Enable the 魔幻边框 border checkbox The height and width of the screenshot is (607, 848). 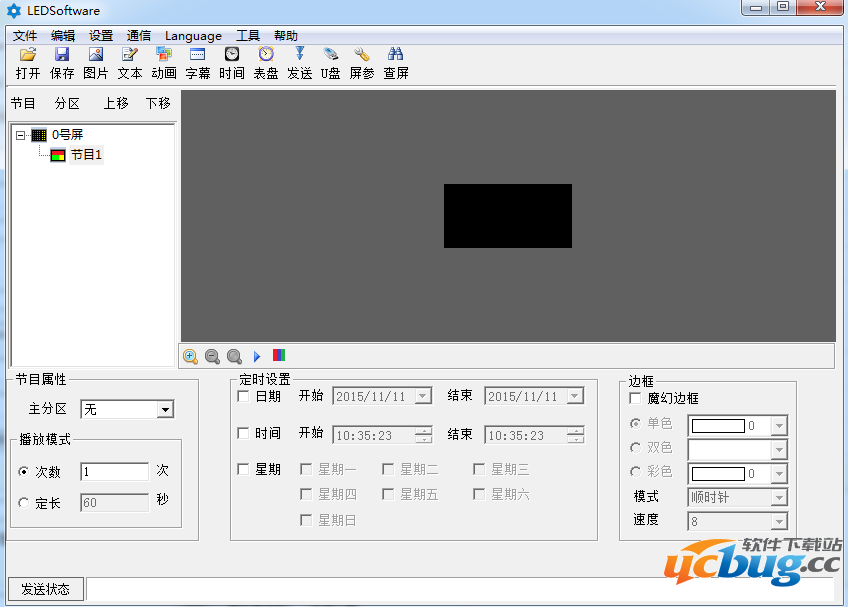click(x=636, y=397)
